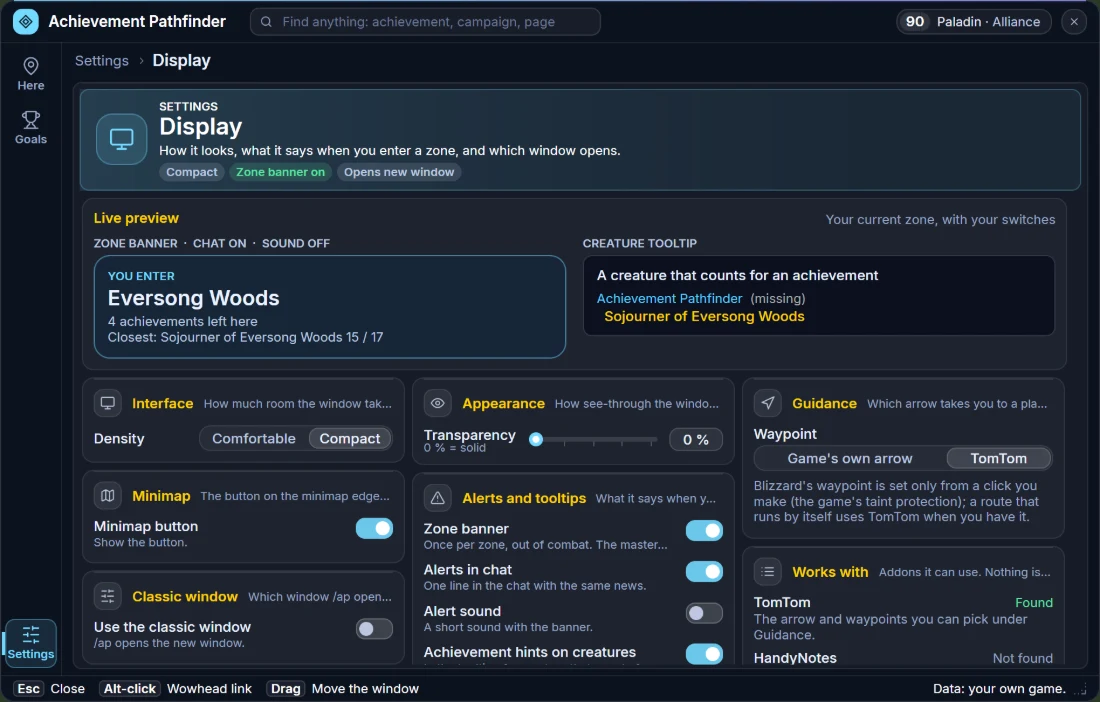Click the Achievement Pathfinder logo icon
Screen dimensions: 1100x702
(26, 22)
